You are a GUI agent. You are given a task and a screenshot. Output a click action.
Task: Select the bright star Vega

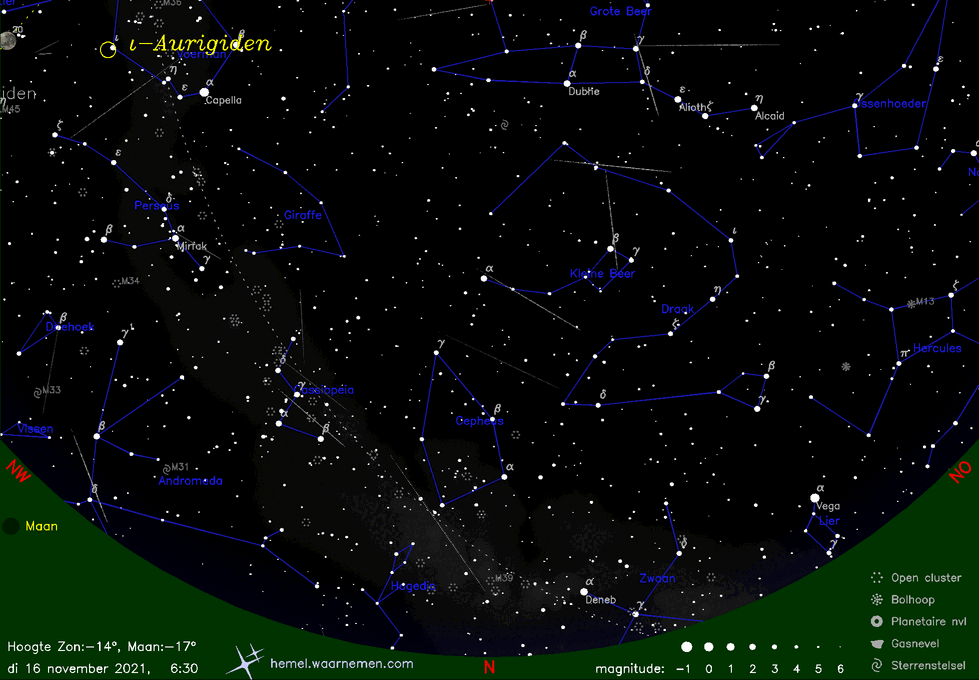click(x=816, y=498)
